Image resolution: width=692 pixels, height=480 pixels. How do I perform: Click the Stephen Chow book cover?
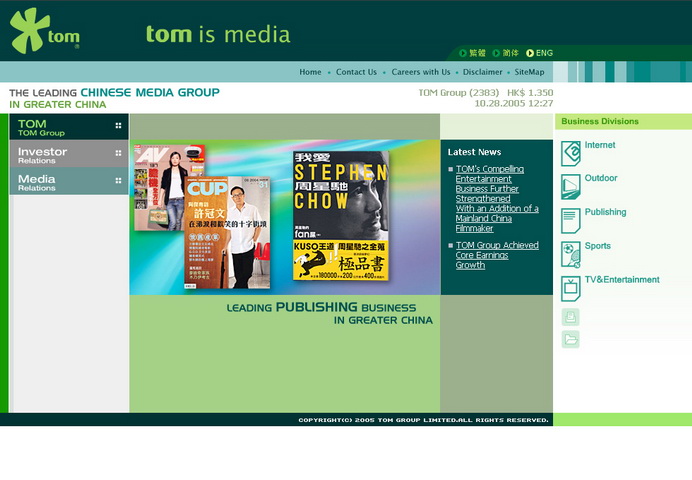click(x=341, y=216)
